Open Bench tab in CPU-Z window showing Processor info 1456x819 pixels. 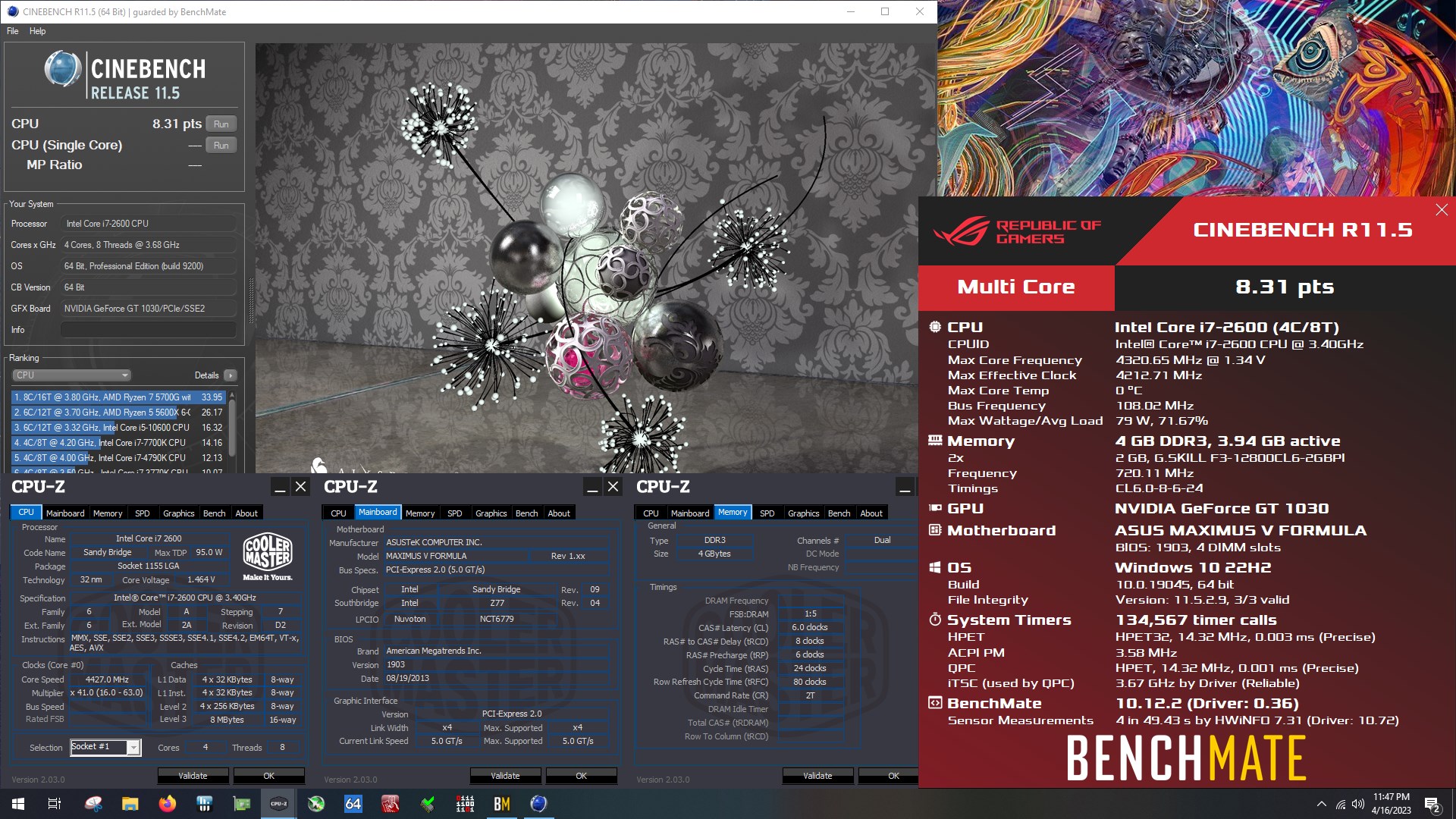tap(215, 513)
